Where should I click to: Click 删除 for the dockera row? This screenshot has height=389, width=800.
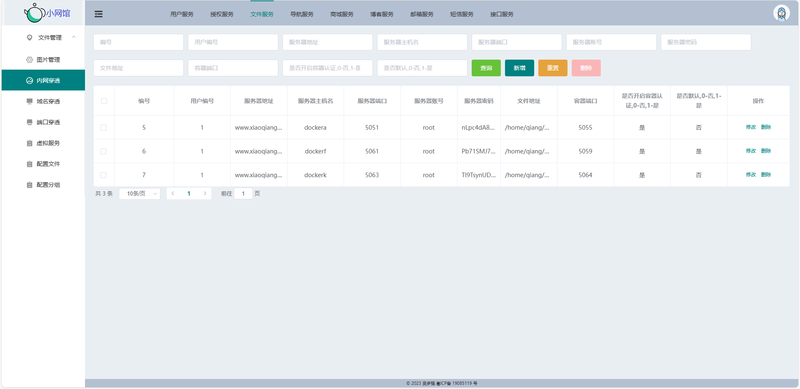[766, 128]
